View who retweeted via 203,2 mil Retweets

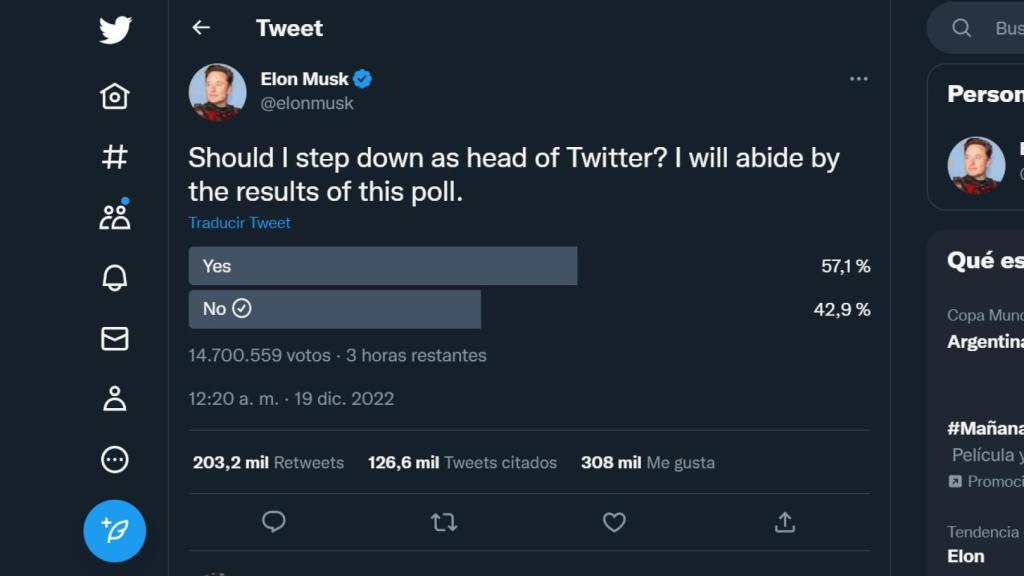pyautogui.click(x=268, y=462)
